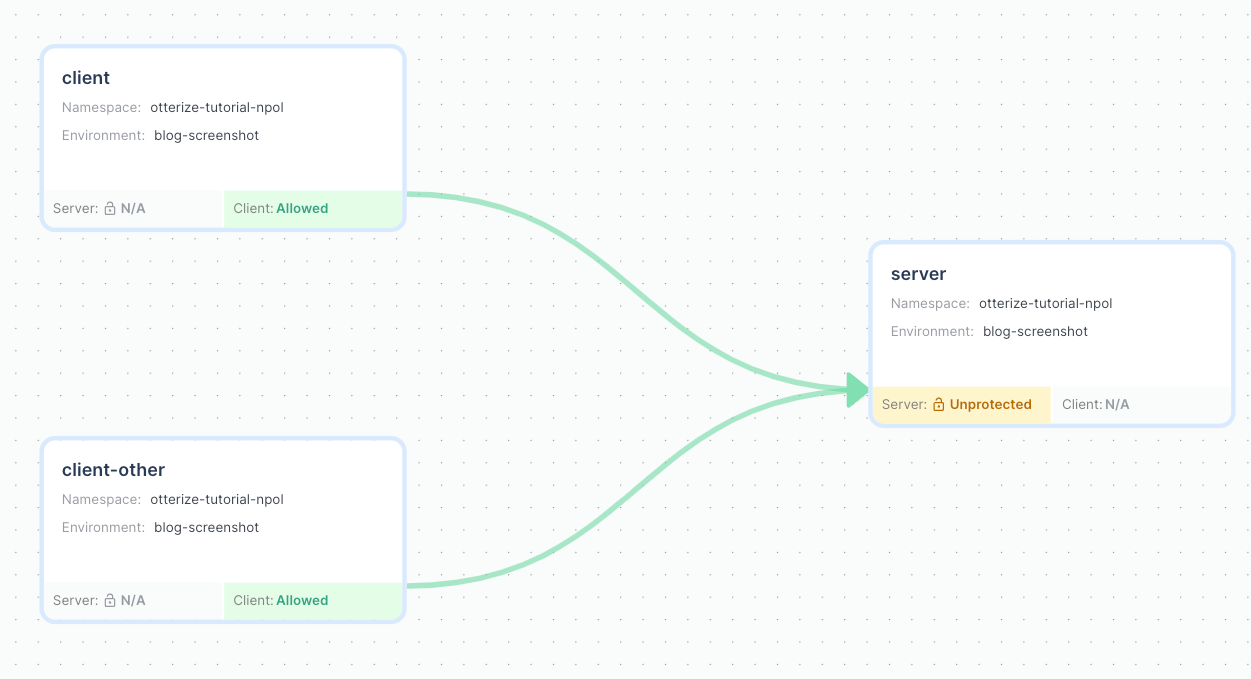The width and height of the screenshot is (1251, 679).
Task: Click 'Server: N/A' status on client card
Action: coord(132,209)
